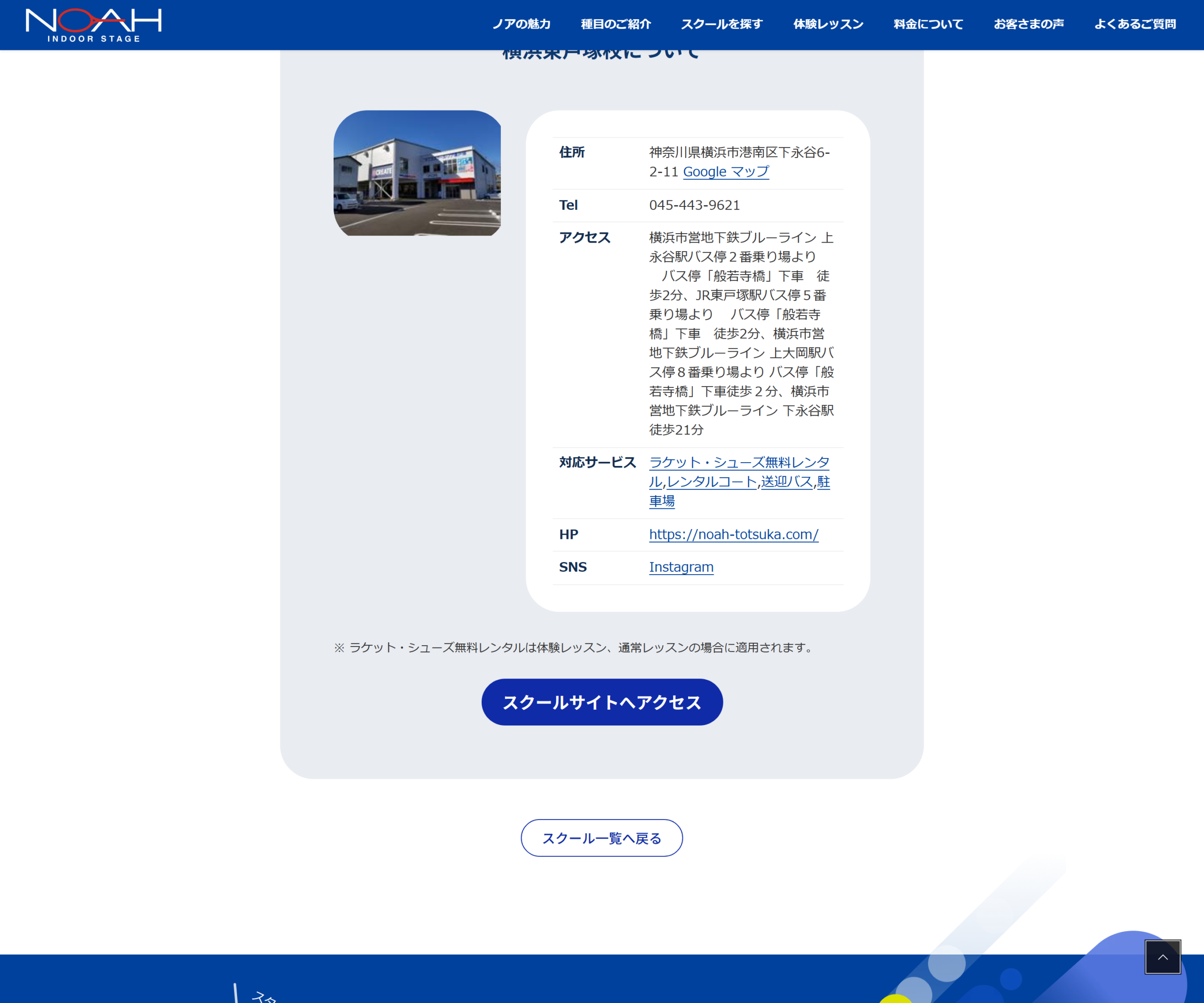Click the SNS row label

pyautogui.click(x=573, y=567)
